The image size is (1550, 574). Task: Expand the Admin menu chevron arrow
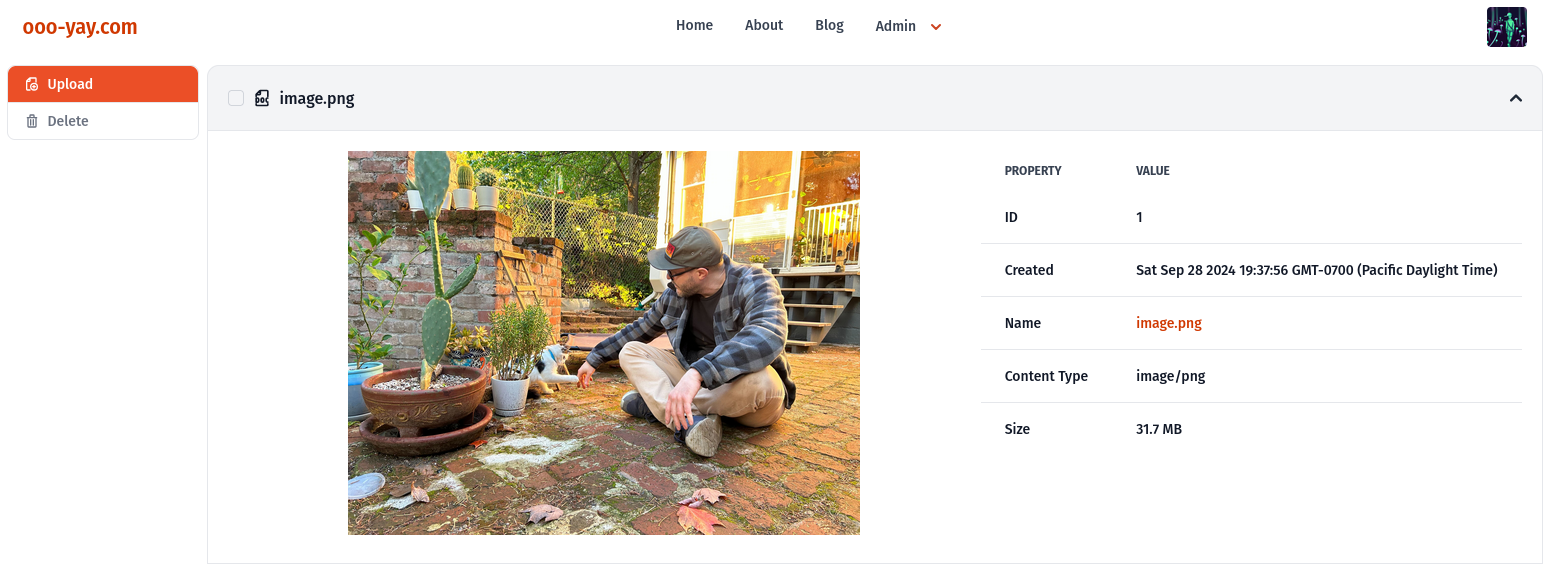(x=936, y=27)
